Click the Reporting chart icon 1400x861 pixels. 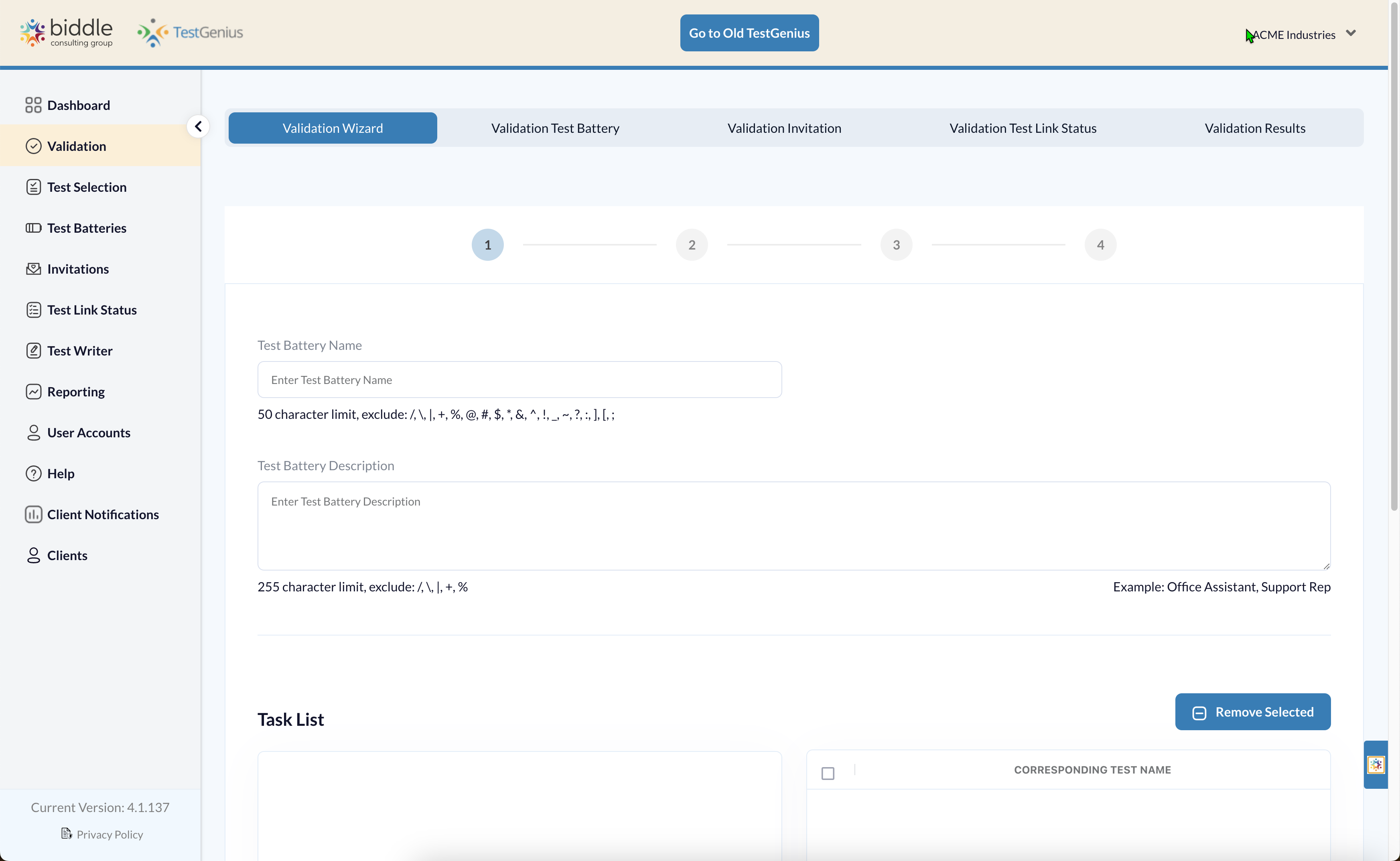pos(33,392)
